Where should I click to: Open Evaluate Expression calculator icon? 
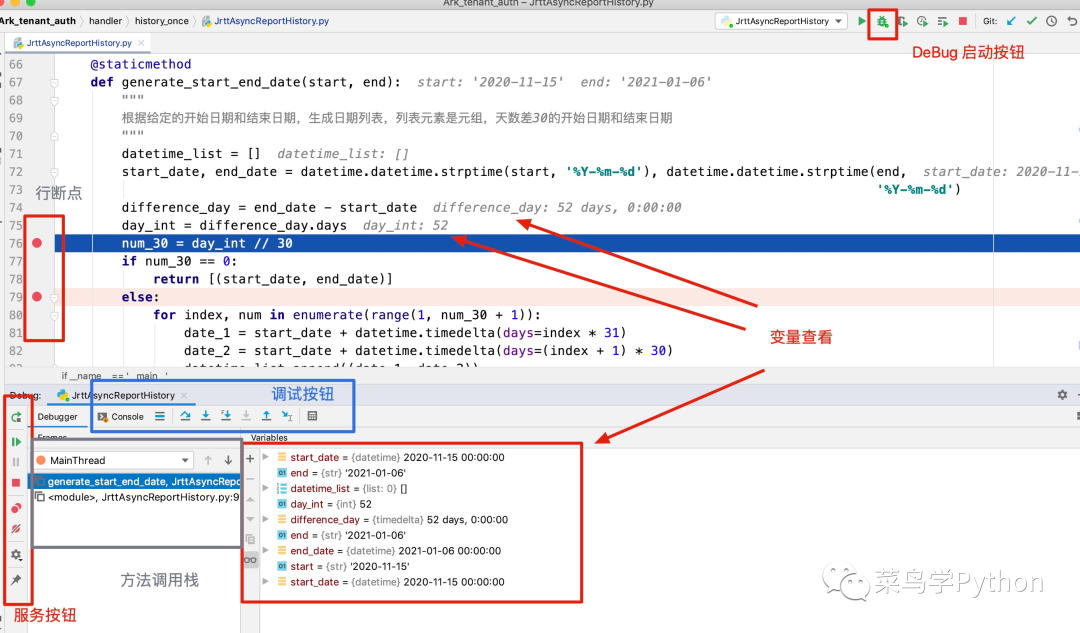pyautogui.click(x=312, y=416)
